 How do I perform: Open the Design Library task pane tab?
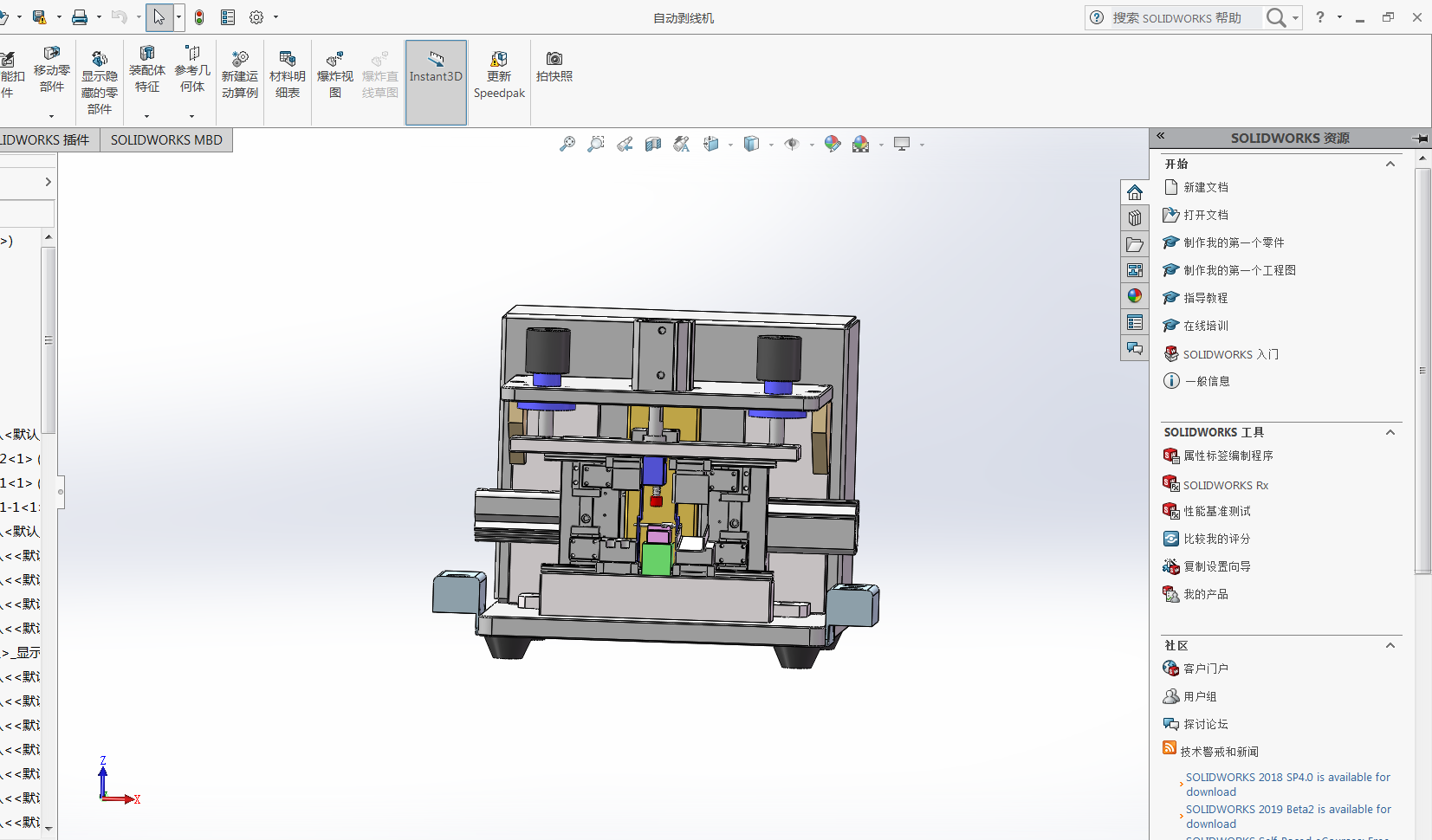click(x=1135, y=217)
